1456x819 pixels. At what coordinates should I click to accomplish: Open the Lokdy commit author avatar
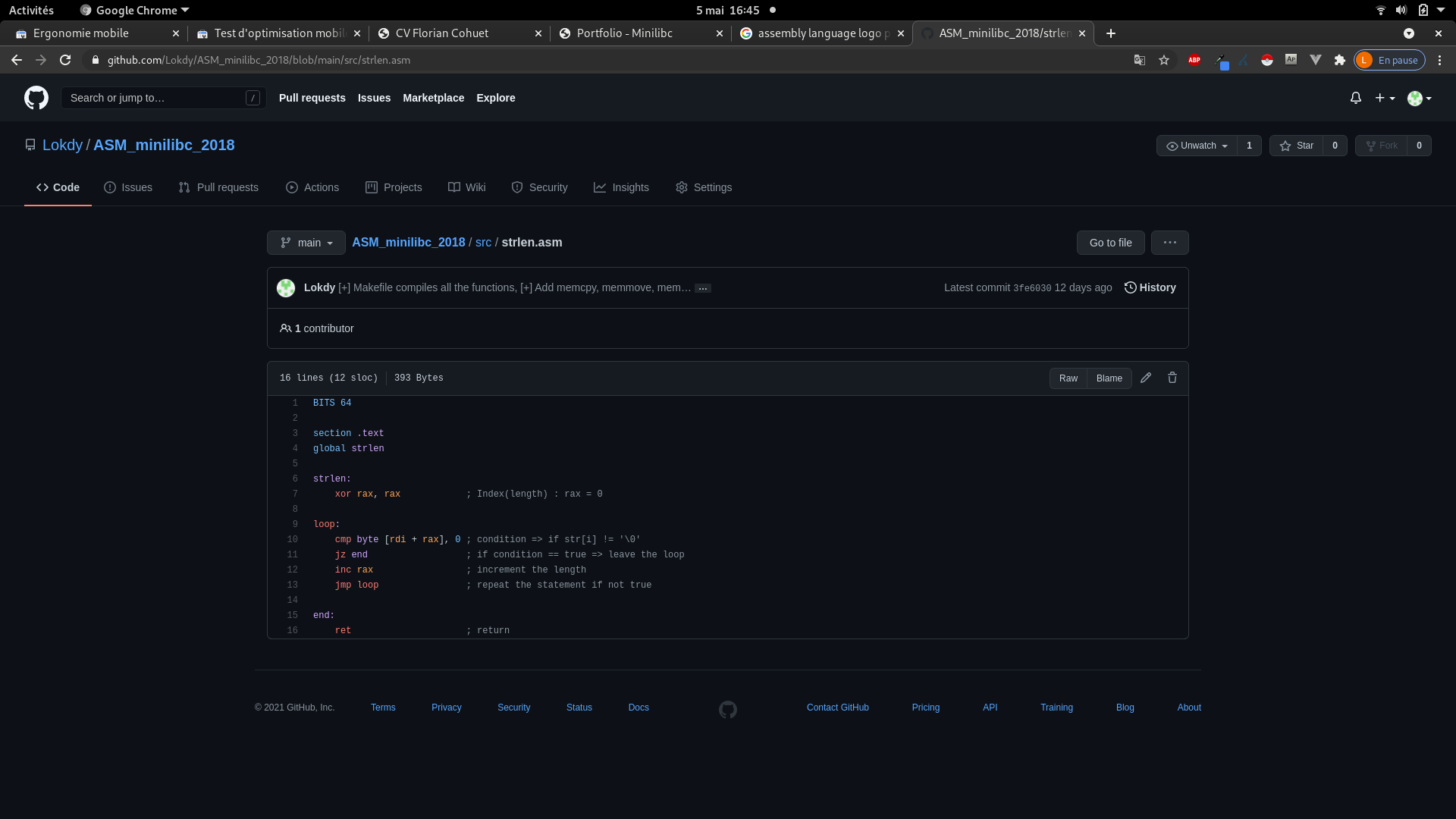pos(286,288)
